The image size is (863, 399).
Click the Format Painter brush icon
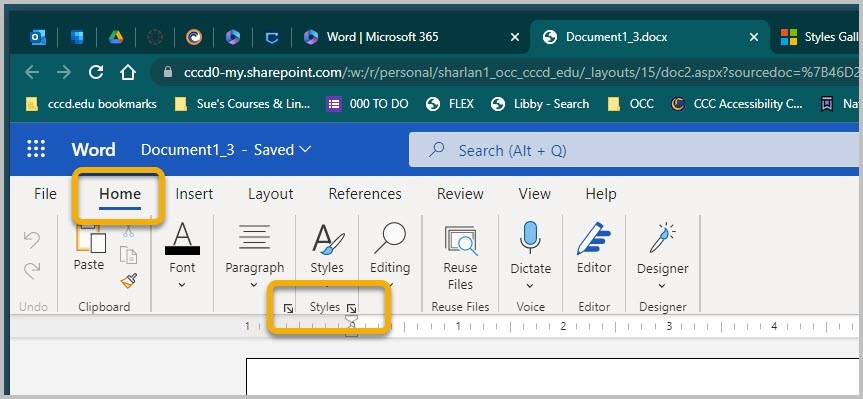click(128, 281)
